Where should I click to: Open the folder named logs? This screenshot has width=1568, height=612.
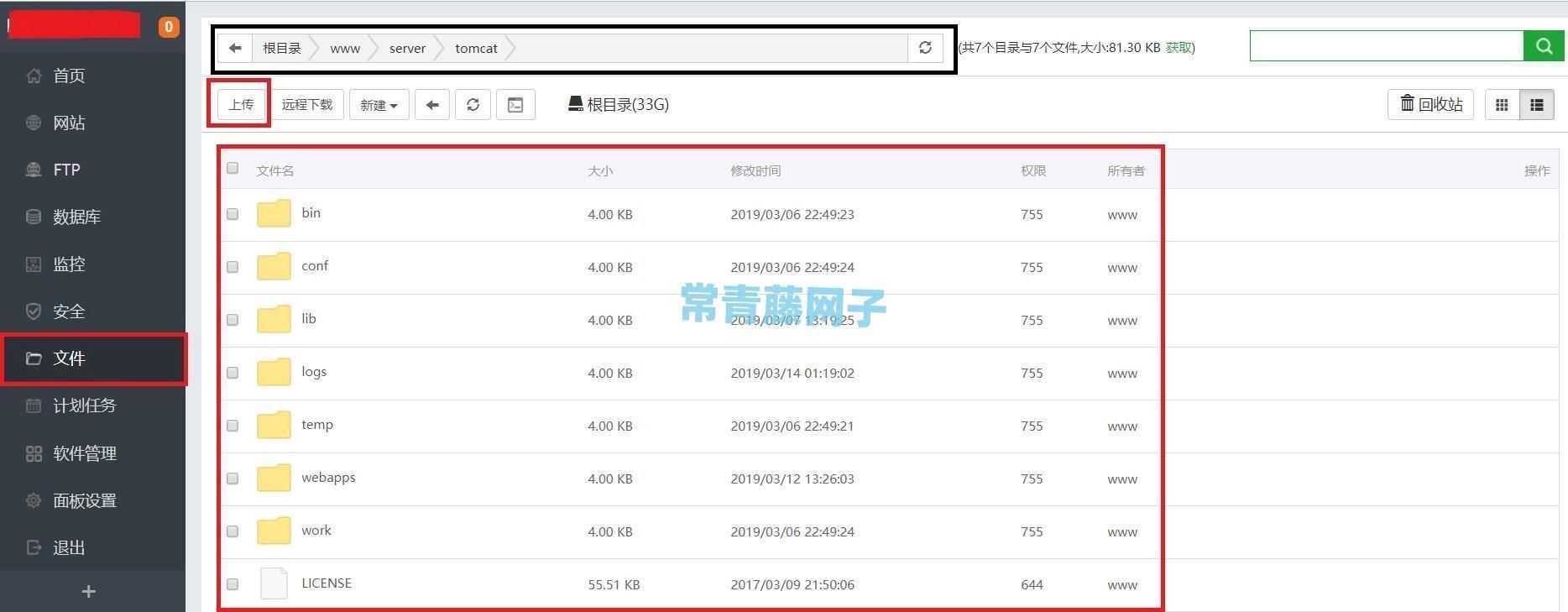(x=314, y=372)
